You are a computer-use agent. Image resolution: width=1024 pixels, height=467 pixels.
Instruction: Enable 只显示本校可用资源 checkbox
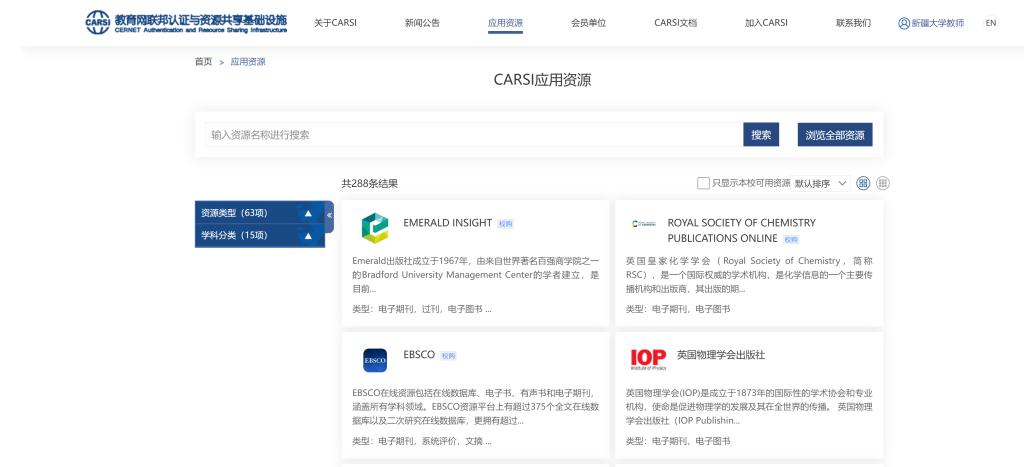click(703, 183)
